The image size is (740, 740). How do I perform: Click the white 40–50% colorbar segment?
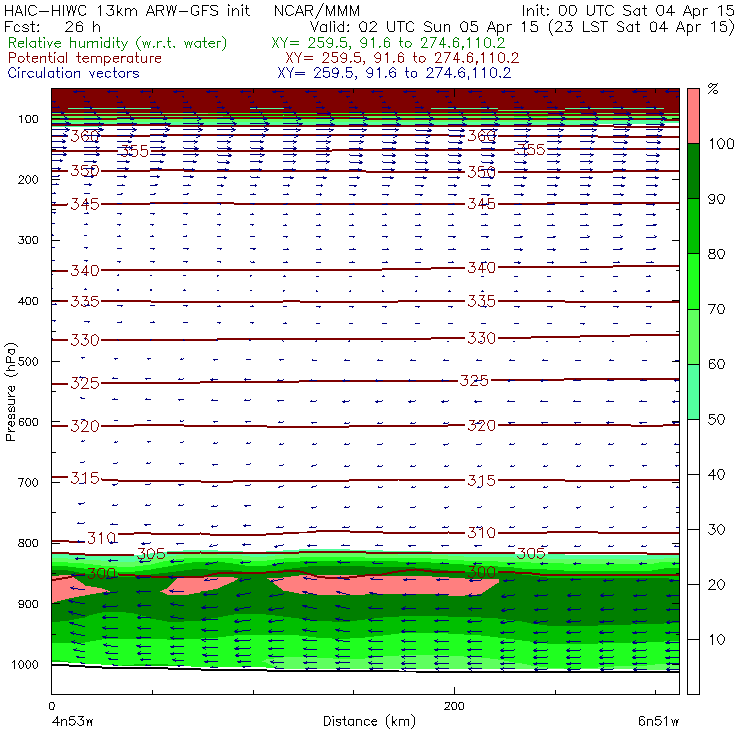[x=693, y=446]
